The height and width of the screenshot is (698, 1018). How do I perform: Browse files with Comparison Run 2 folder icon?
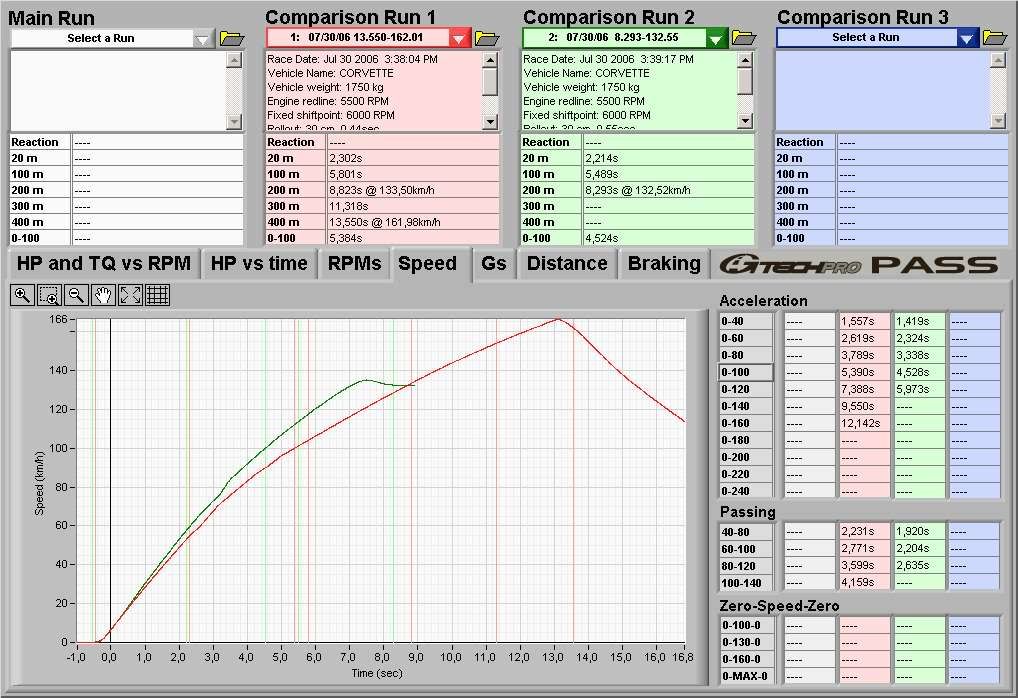click(743, 38)
